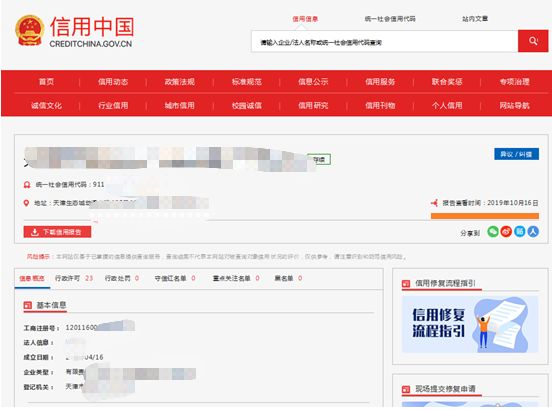Click the red icon beside 基本信息
The width and height of the screenshot is (552, 410).
pos(27,305)
